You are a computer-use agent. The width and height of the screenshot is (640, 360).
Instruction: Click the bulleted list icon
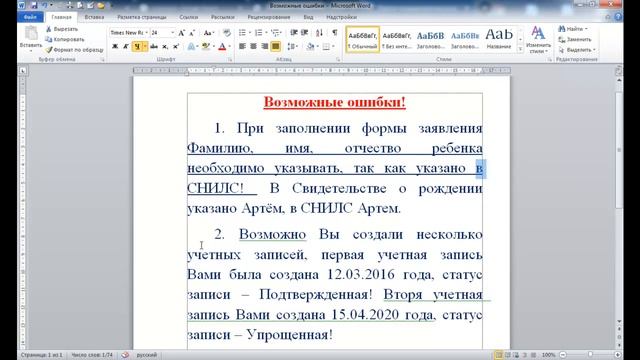pyautogui.click(x=242, y=33)
